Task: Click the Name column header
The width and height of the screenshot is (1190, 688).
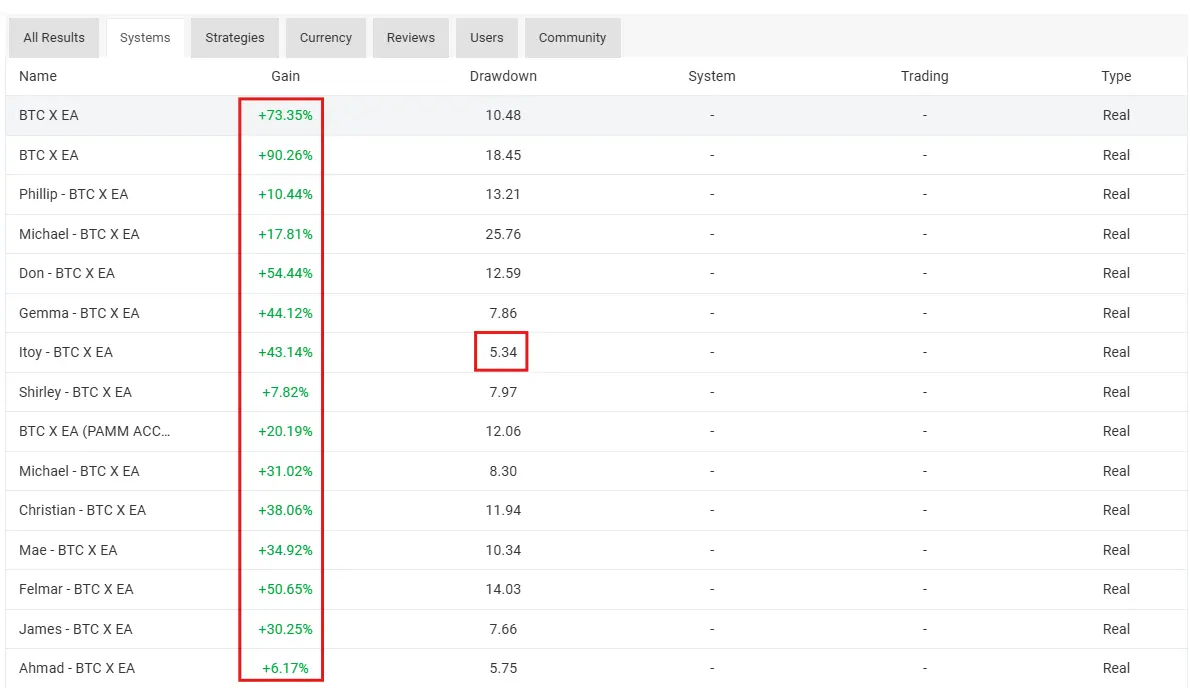Action: click(x=38, y=76)
